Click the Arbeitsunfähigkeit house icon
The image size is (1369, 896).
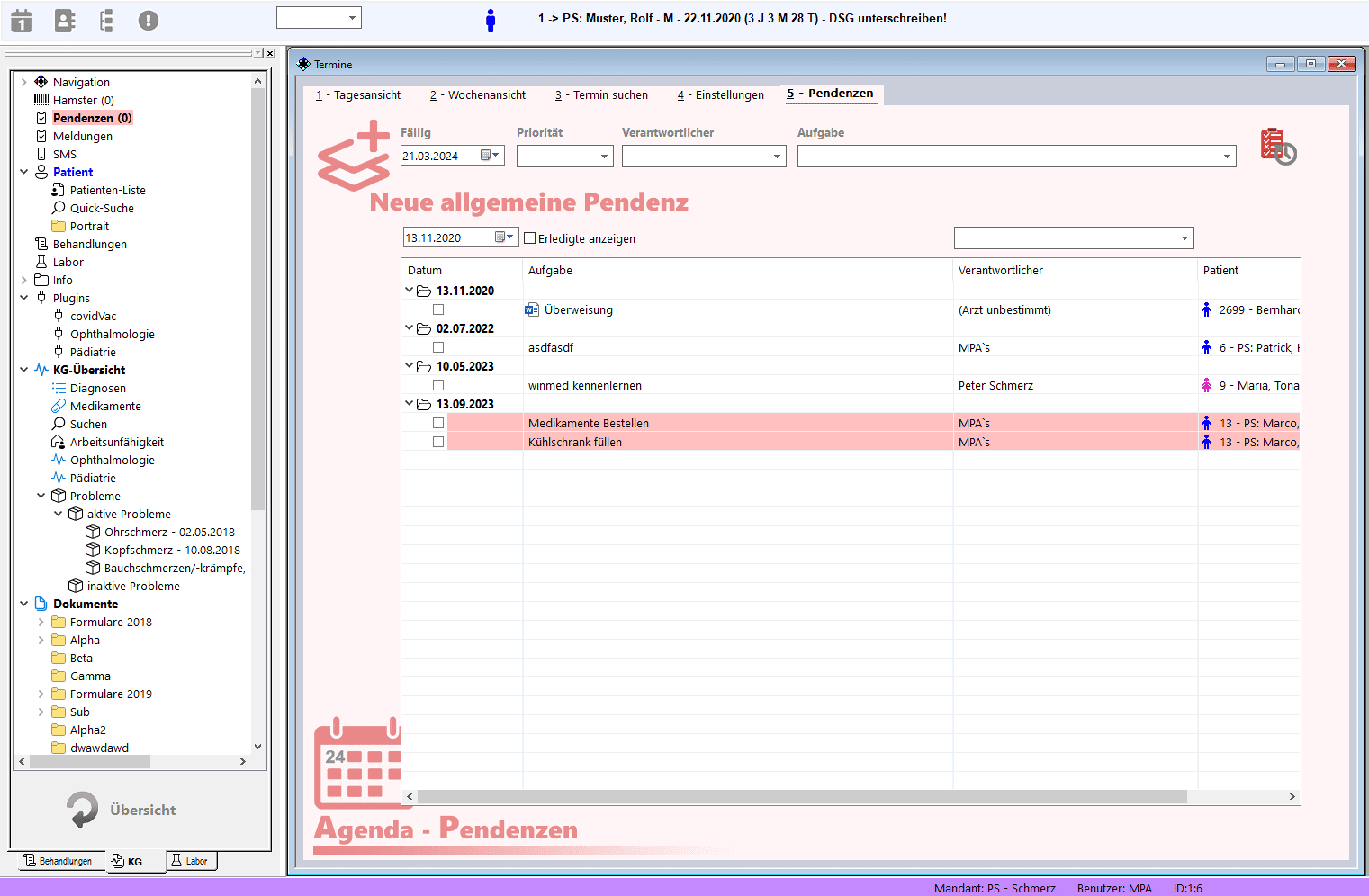[59, 442]
